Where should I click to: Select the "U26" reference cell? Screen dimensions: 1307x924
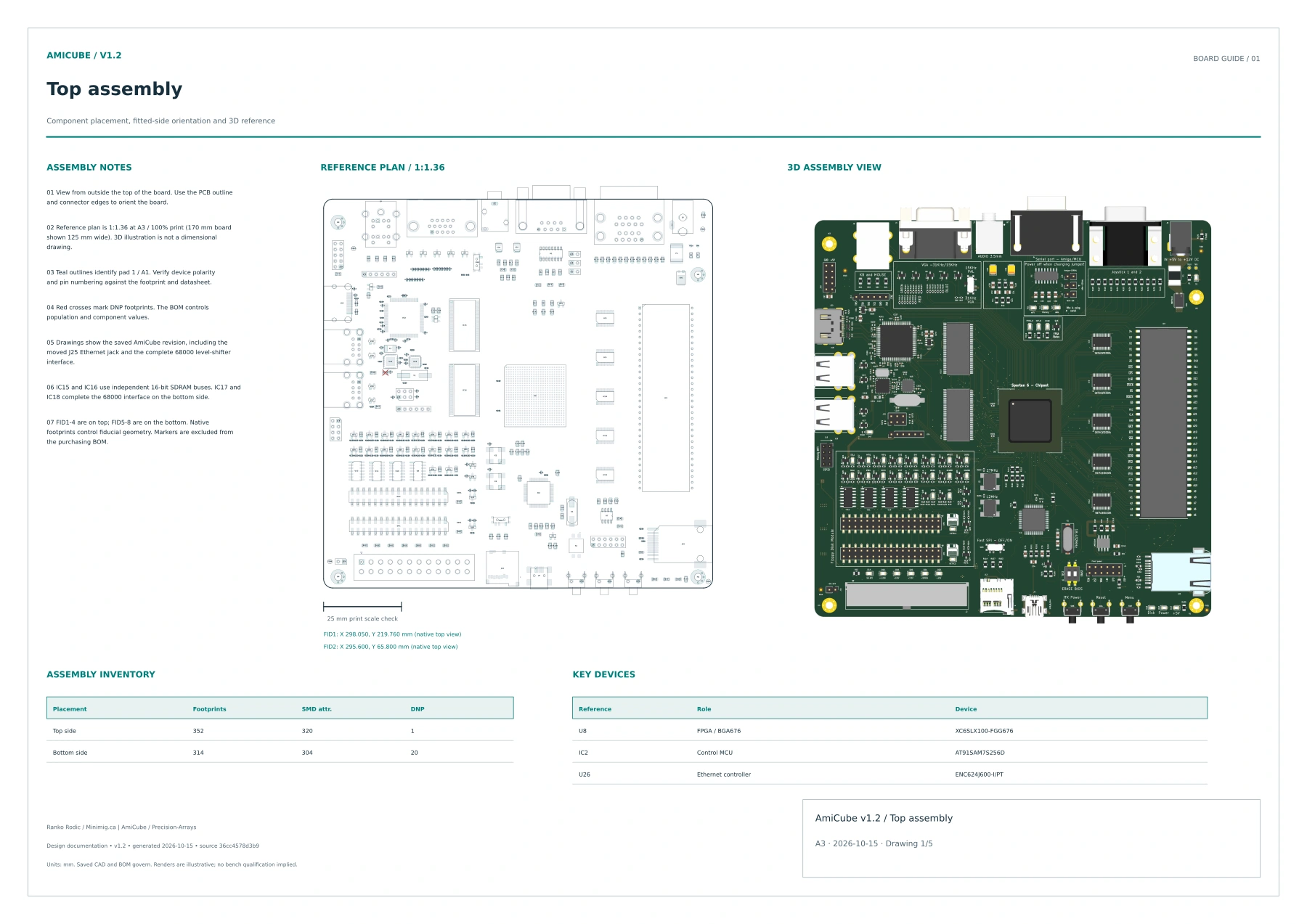[584, 775]
